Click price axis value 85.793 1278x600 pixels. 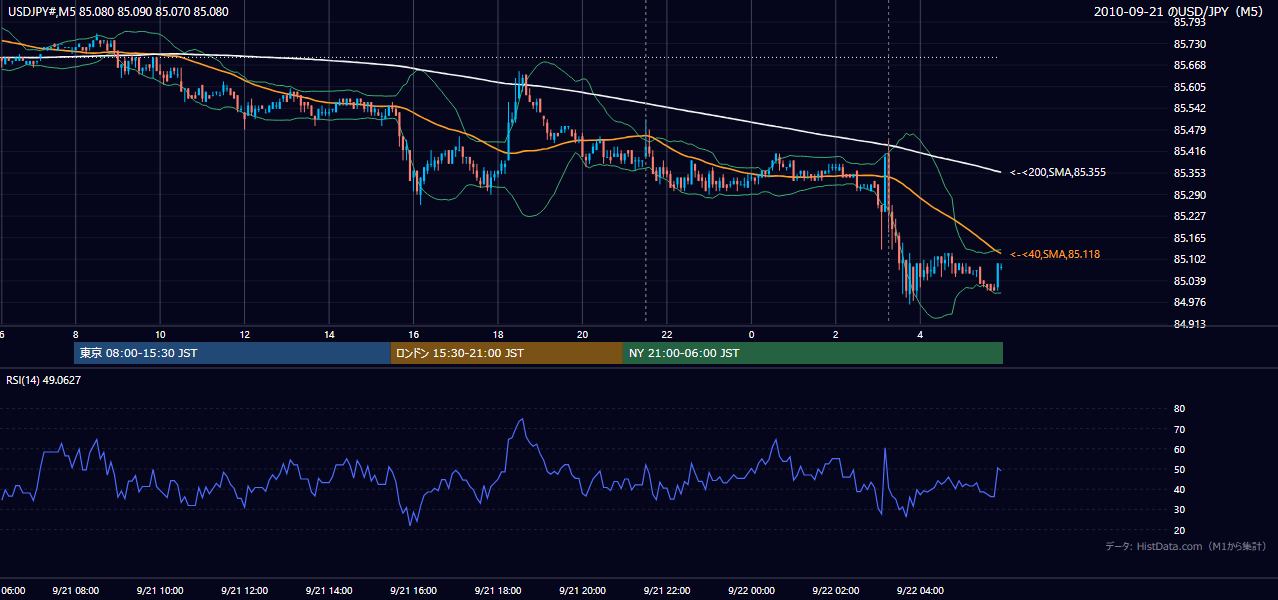tap(1189, 22)
